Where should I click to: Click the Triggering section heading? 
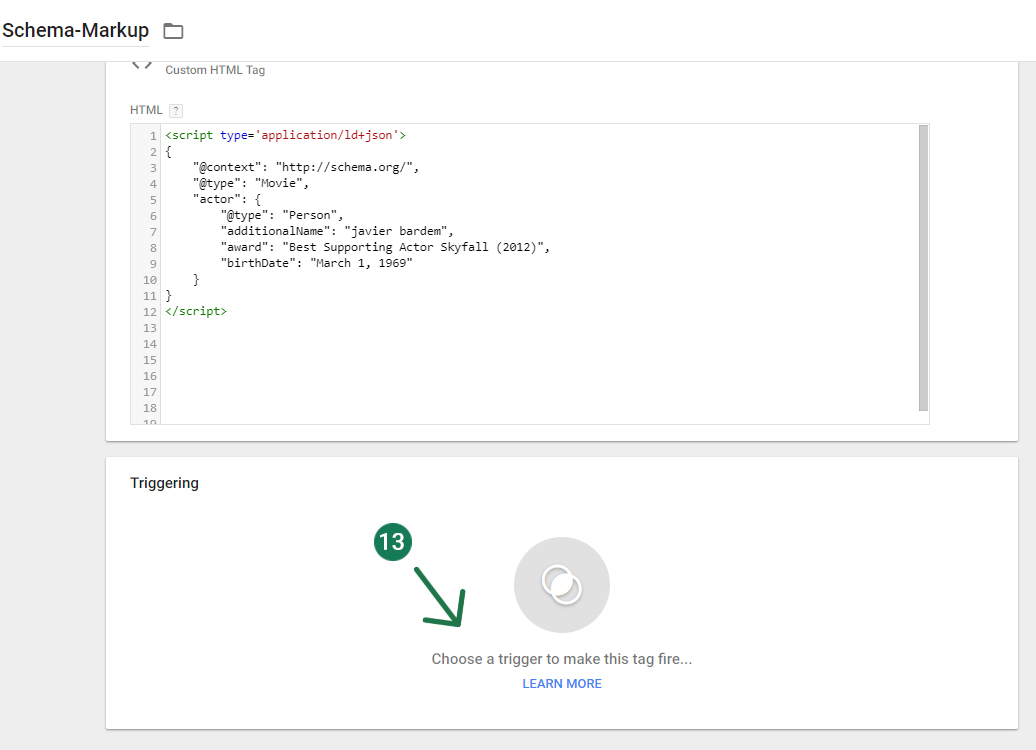[164, 483]
